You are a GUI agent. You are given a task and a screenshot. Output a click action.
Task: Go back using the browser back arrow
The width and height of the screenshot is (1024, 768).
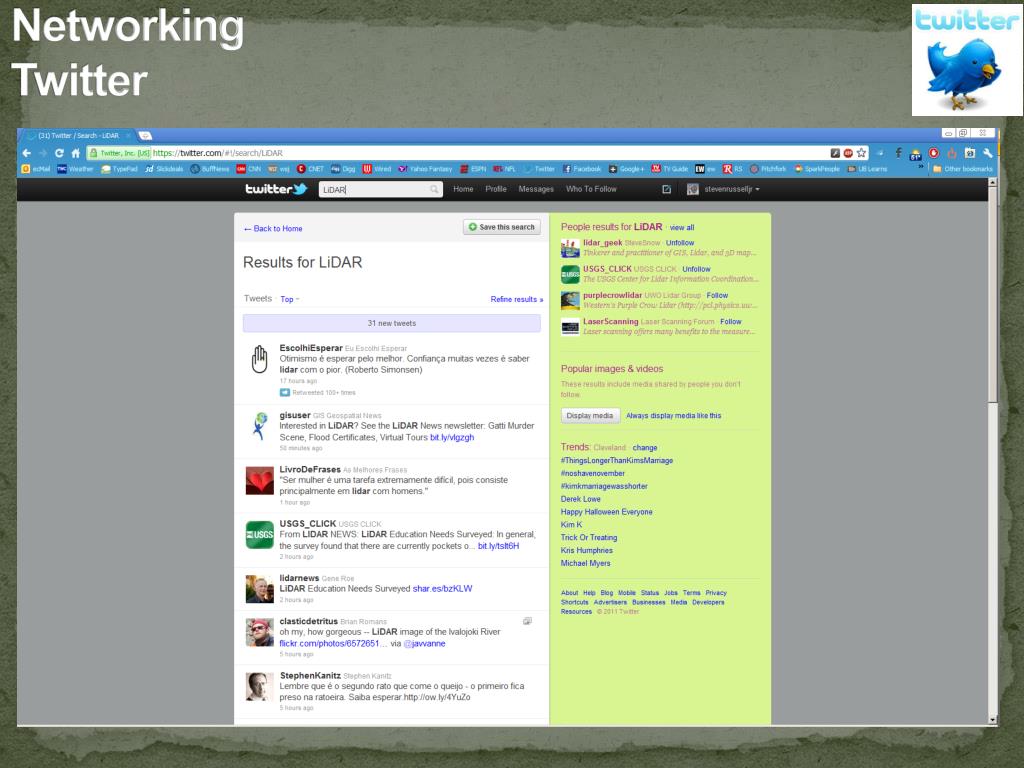click(x=26, y=153)
